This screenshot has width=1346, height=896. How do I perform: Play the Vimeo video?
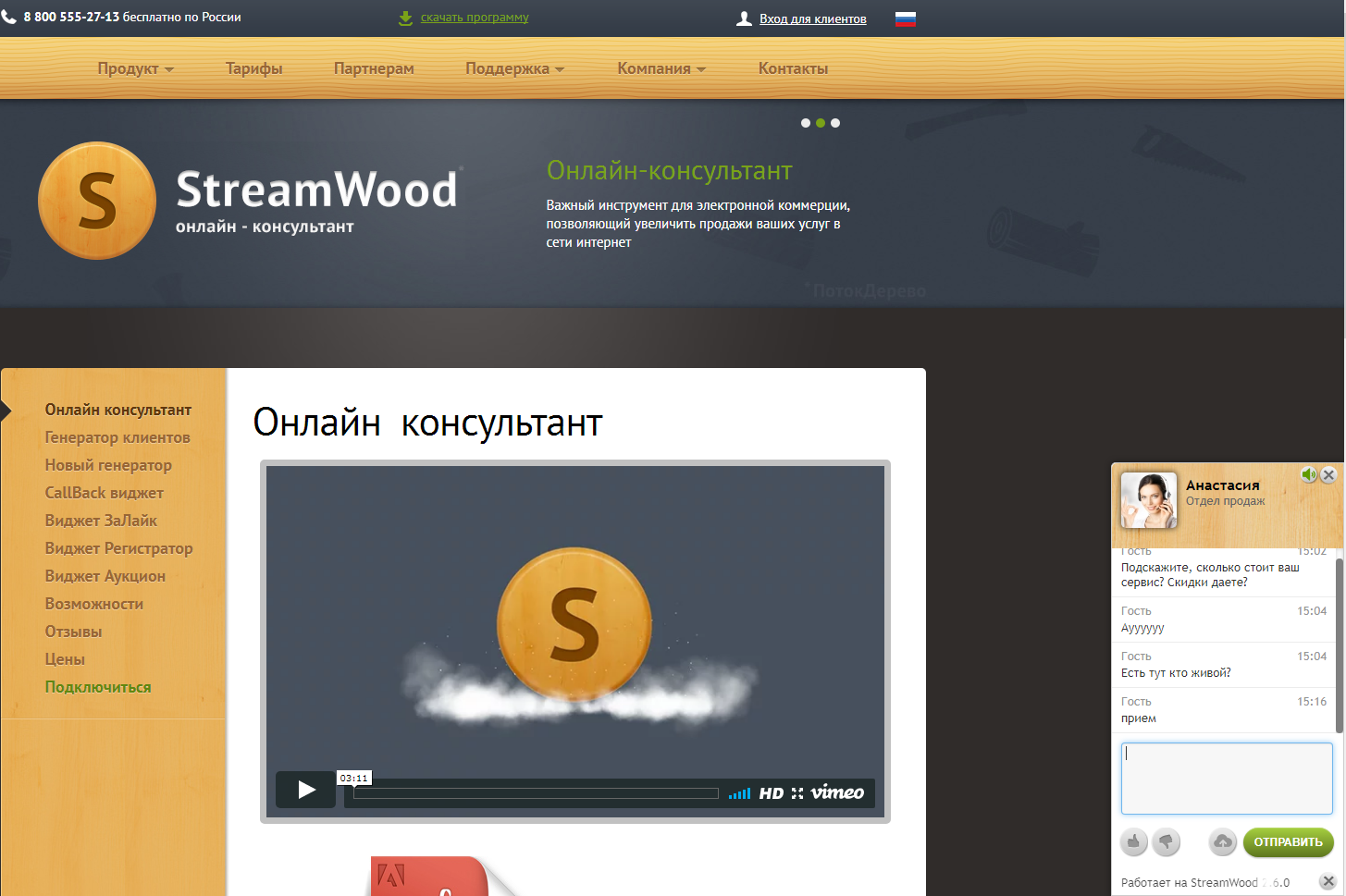(x=306, y=790)
